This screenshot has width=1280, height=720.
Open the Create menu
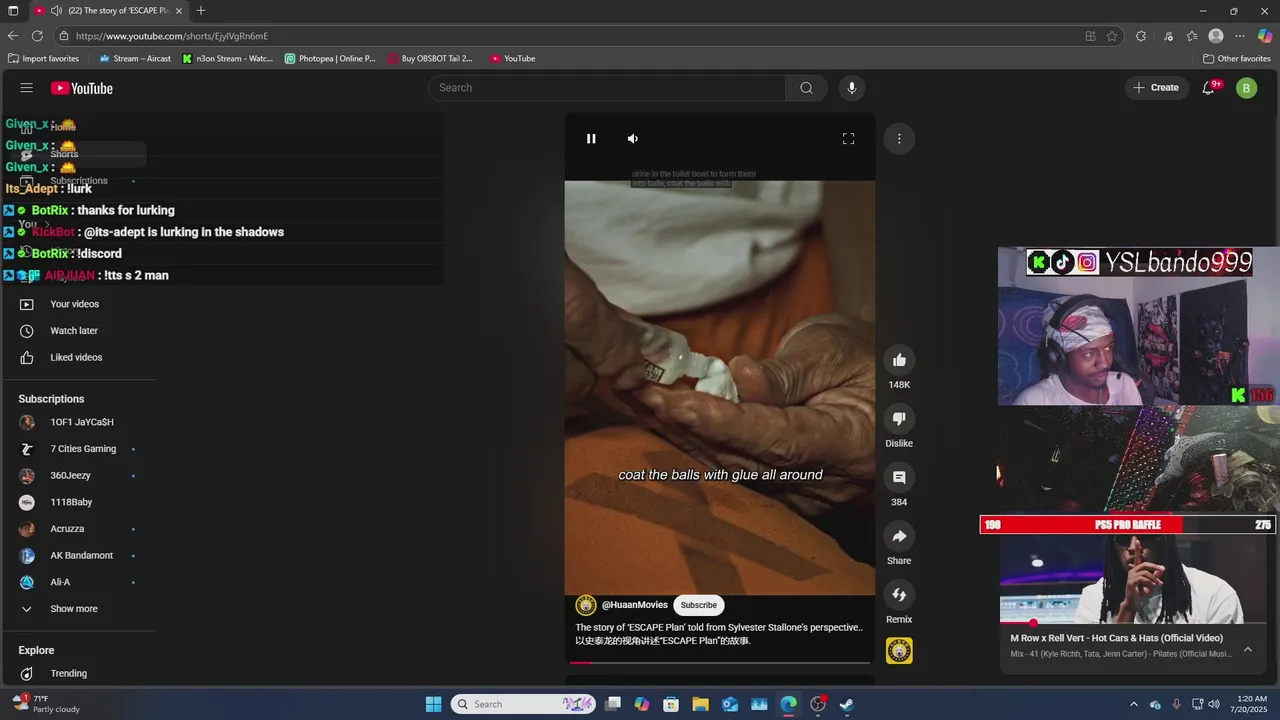(1156, 88)
